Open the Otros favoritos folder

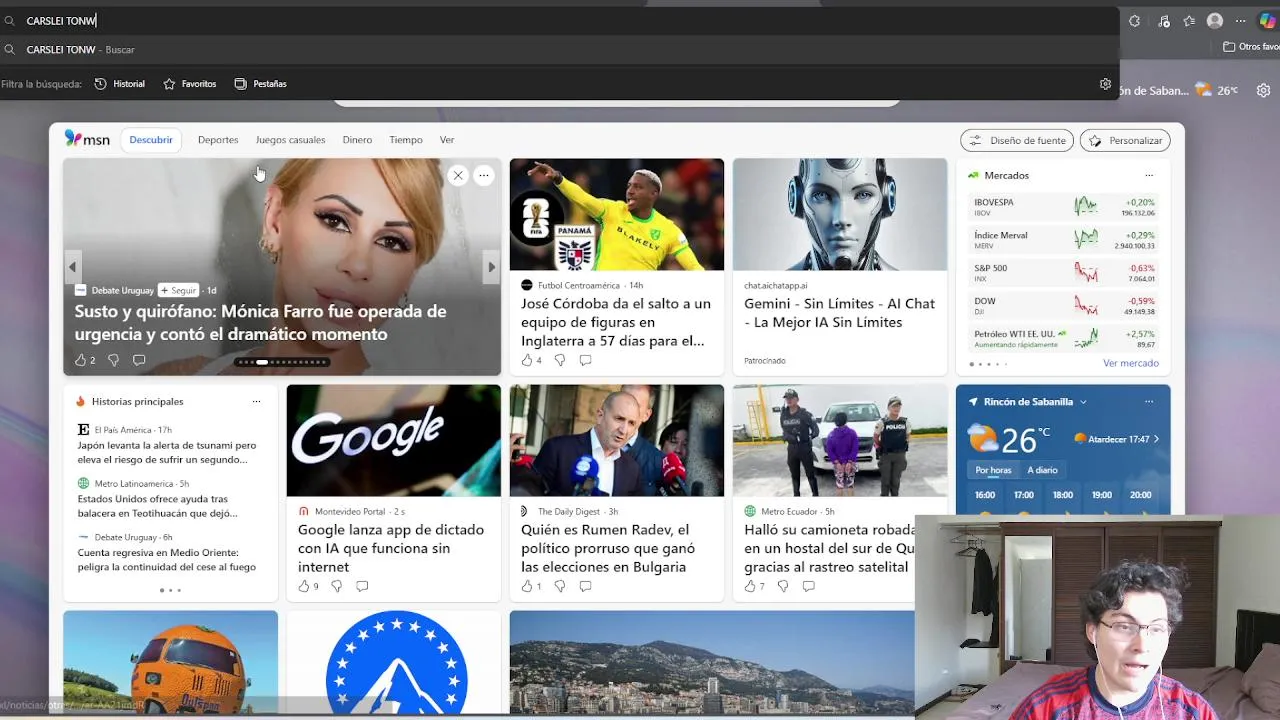(x=1251, y=47)
